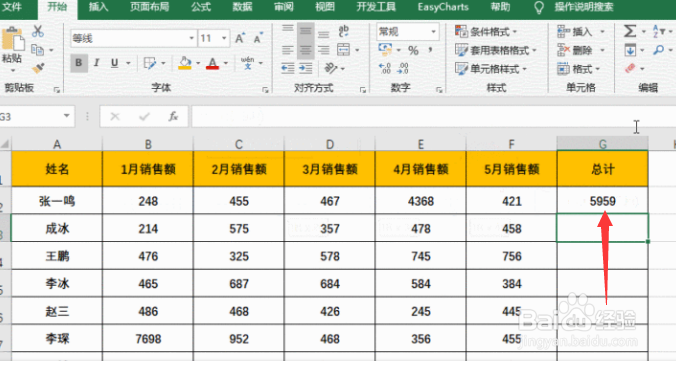Expand the Name Box dropdown arrow
Screen dimensions: 676x365
[x=66, y=116]
